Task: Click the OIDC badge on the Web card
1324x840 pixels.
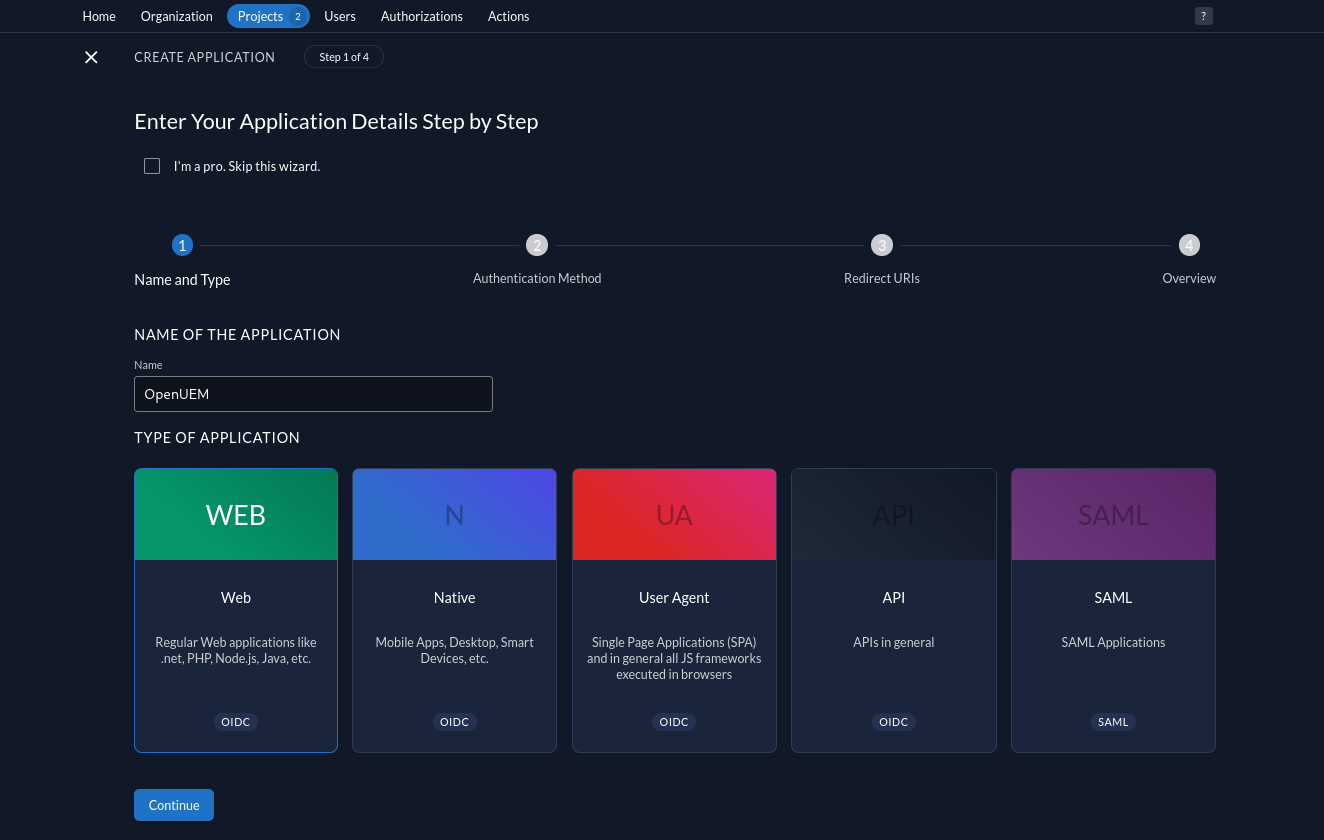Action: tap(236, 721)
